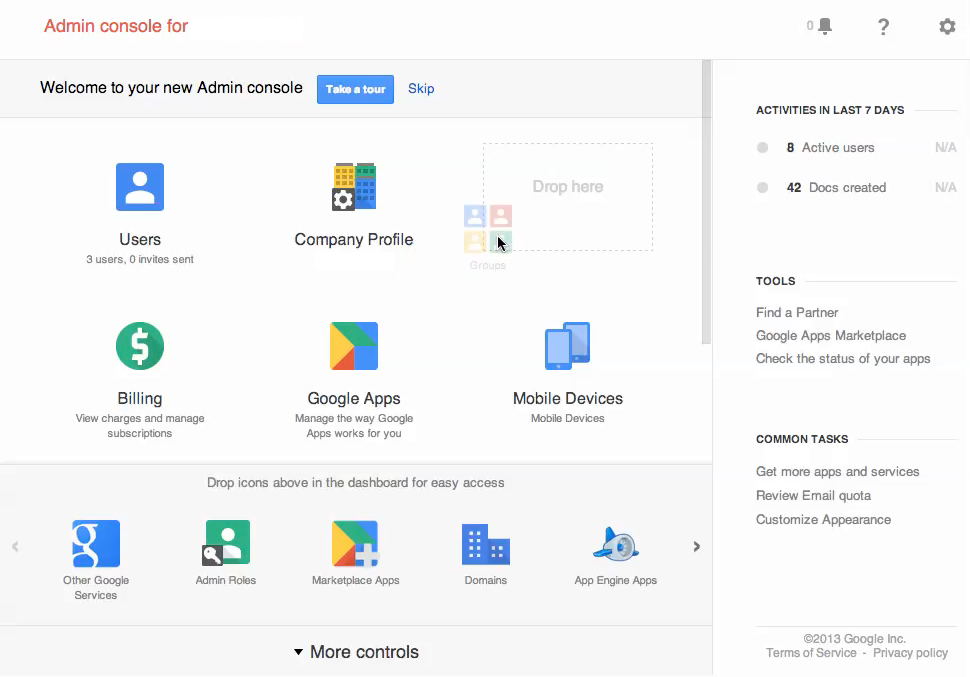Open the settings gear icon

pos(947,27)
